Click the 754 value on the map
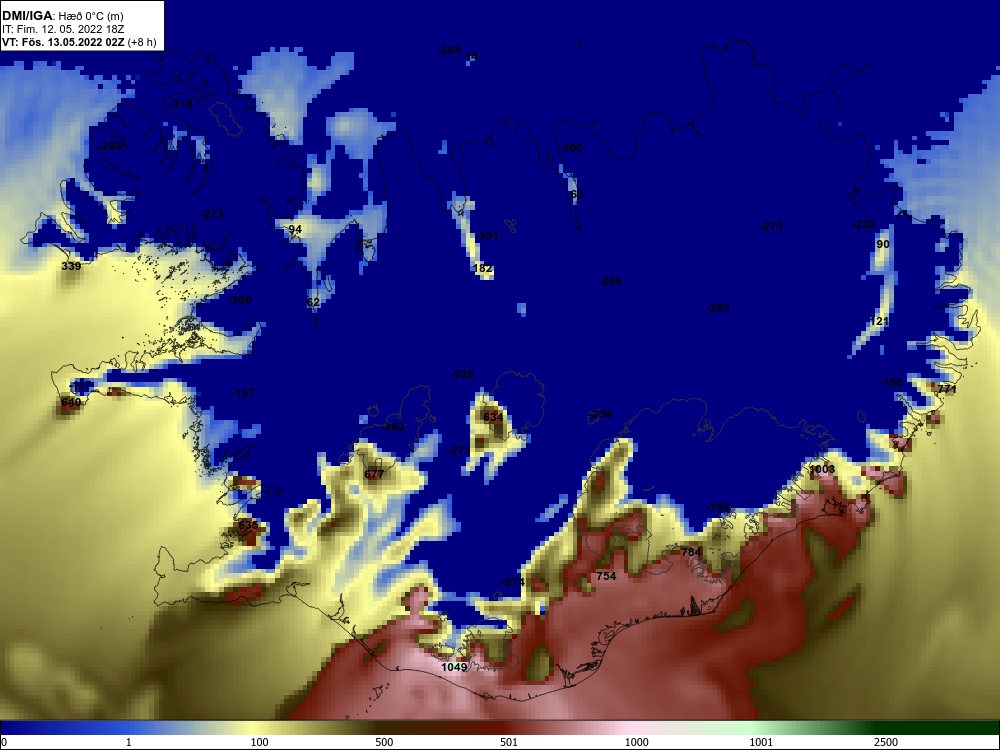Image resolution: width=1000 pixels, height=750 pixels. (x=606, y=577)
